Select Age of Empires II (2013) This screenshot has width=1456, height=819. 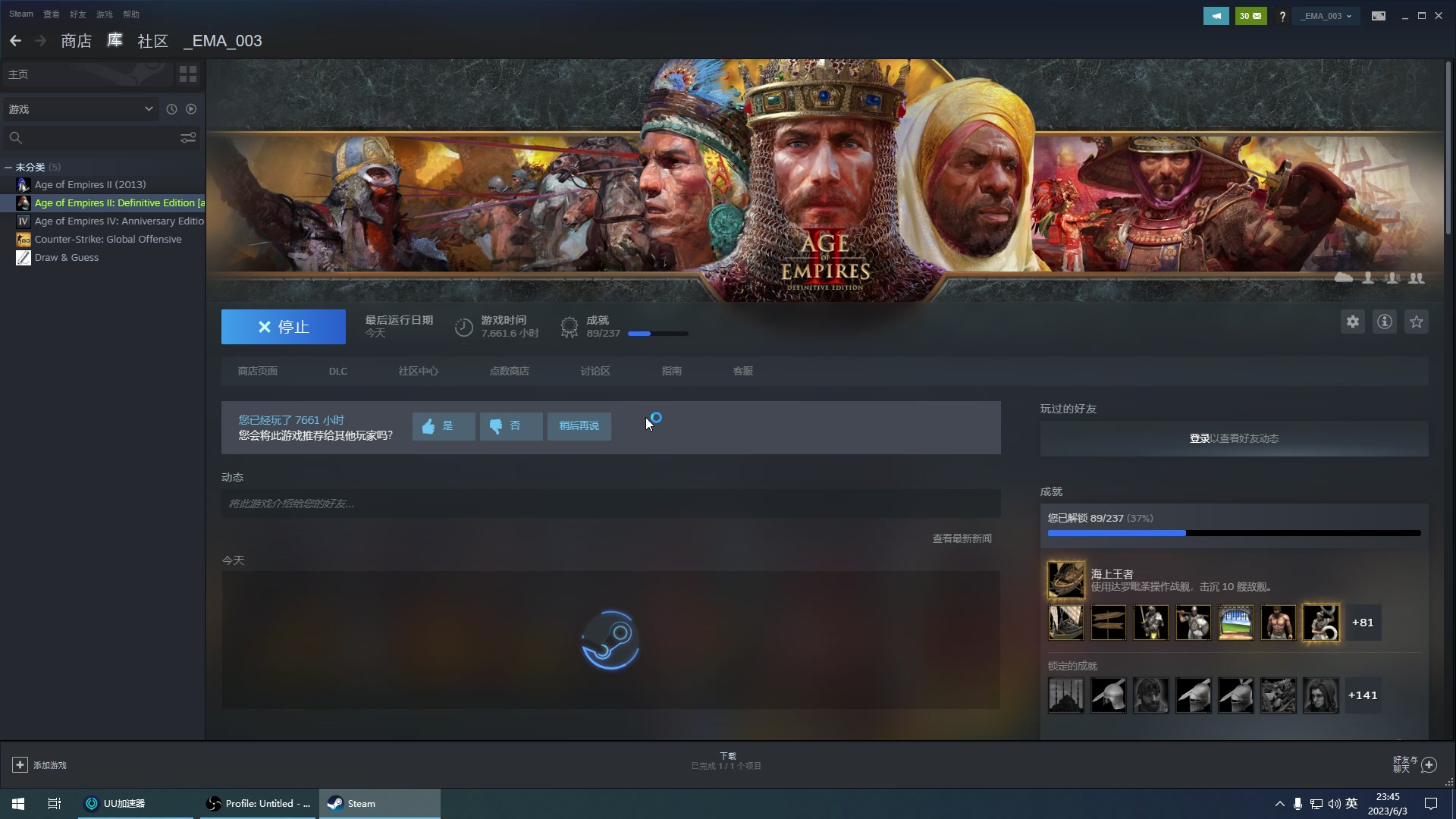[90, 184]
